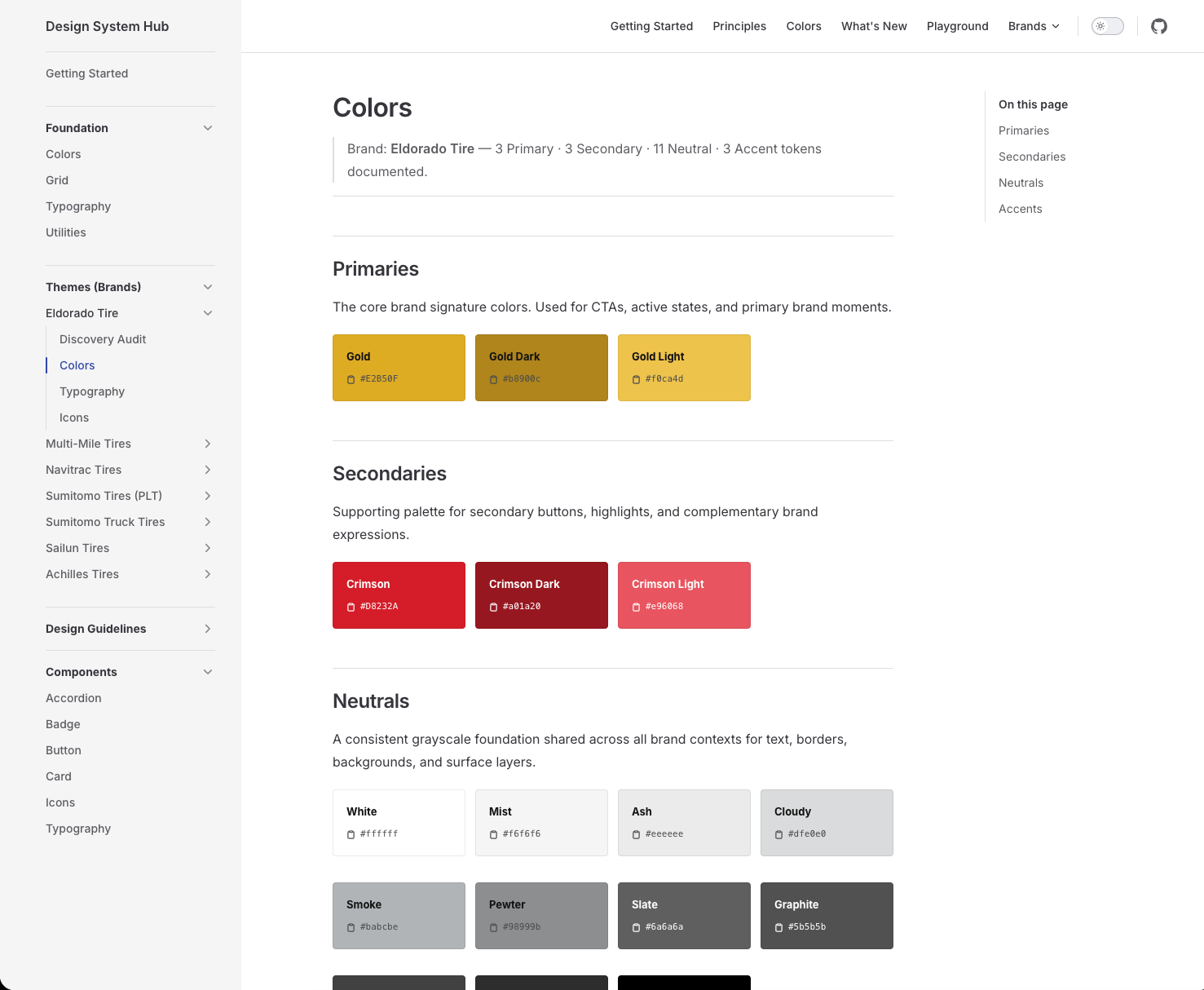Open the Button component page

point(64,750)
